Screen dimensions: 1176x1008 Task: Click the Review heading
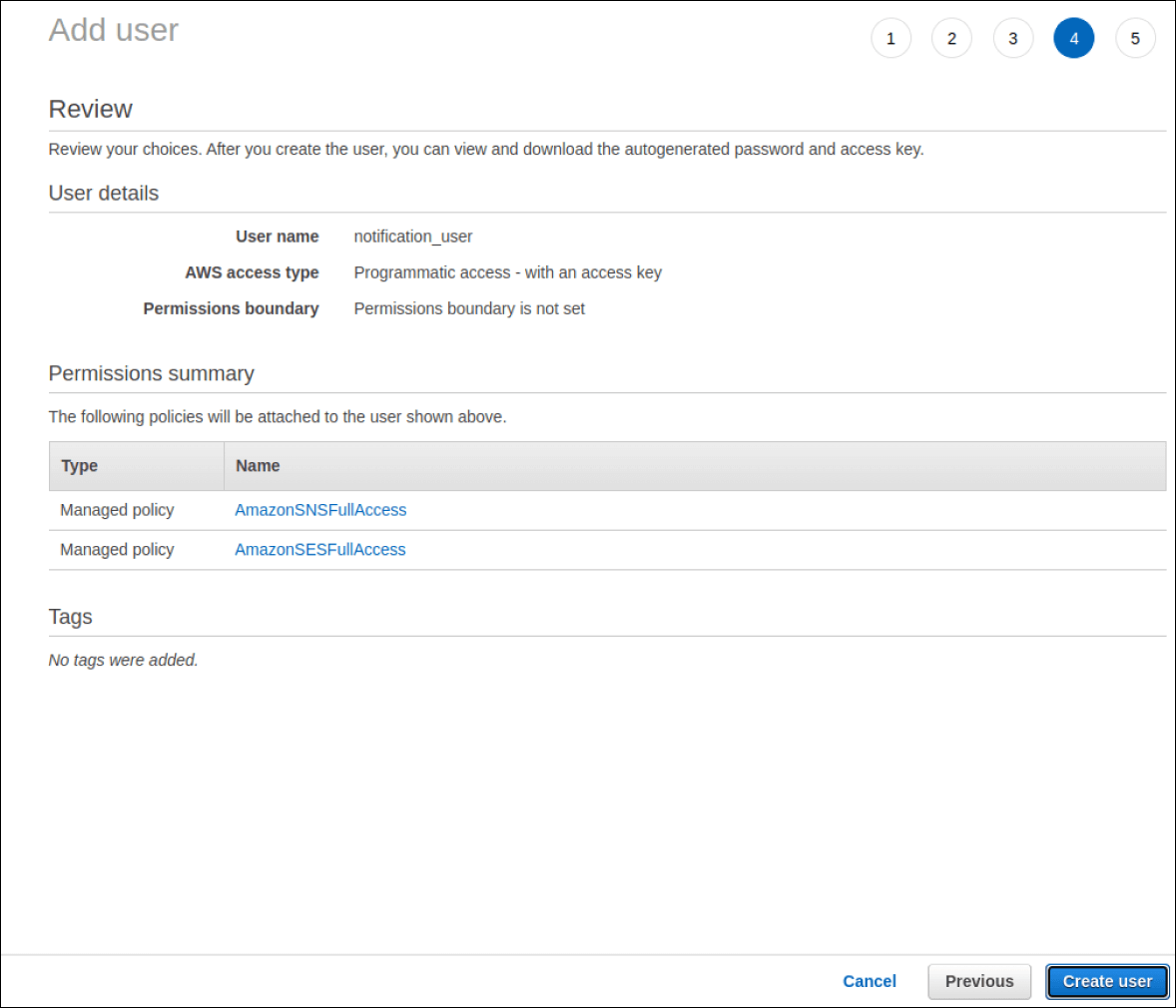pyautogui.click(x=90, y=110)
